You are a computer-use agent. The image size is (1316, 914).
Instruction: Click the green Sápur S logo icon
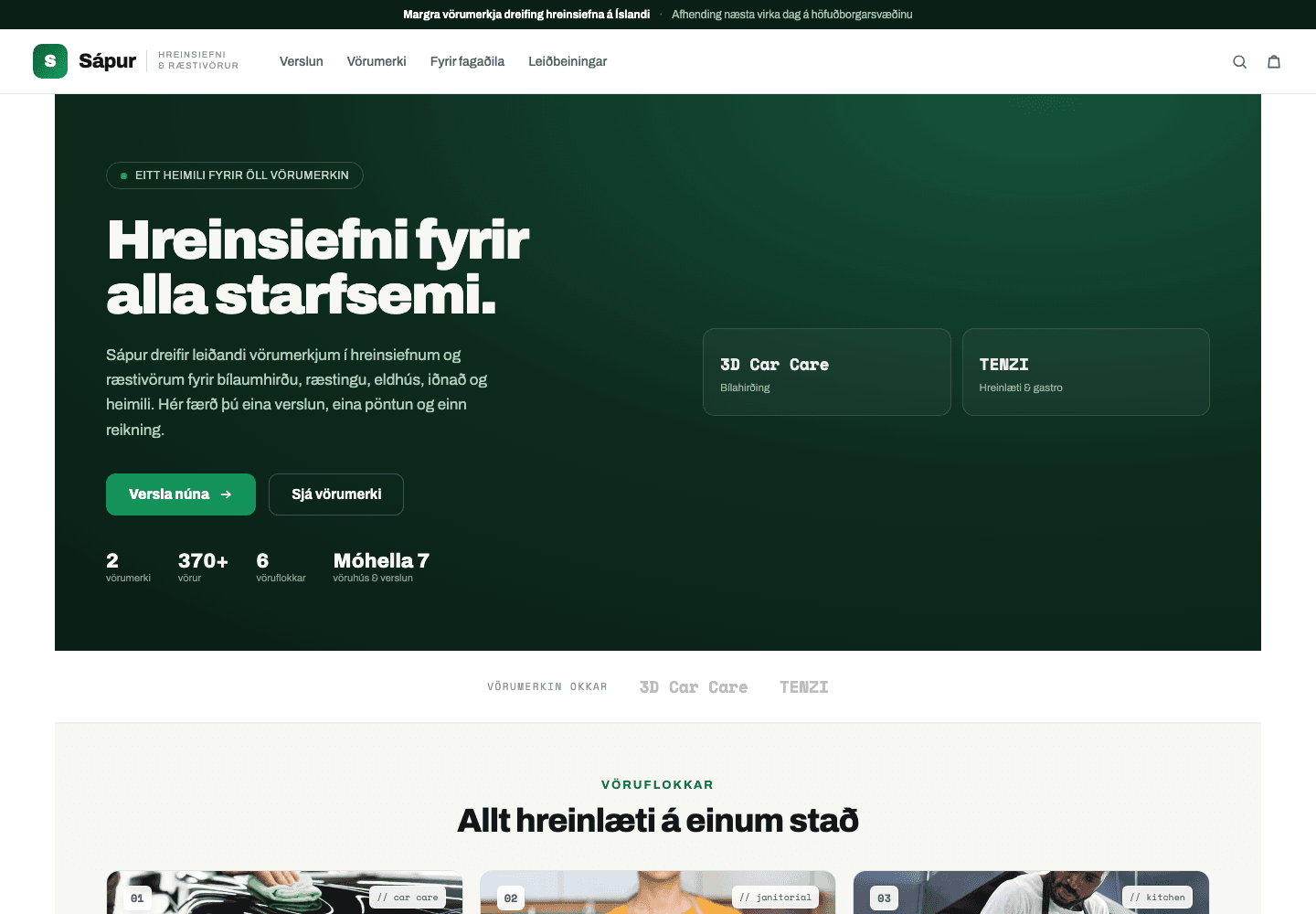(50, 61)
